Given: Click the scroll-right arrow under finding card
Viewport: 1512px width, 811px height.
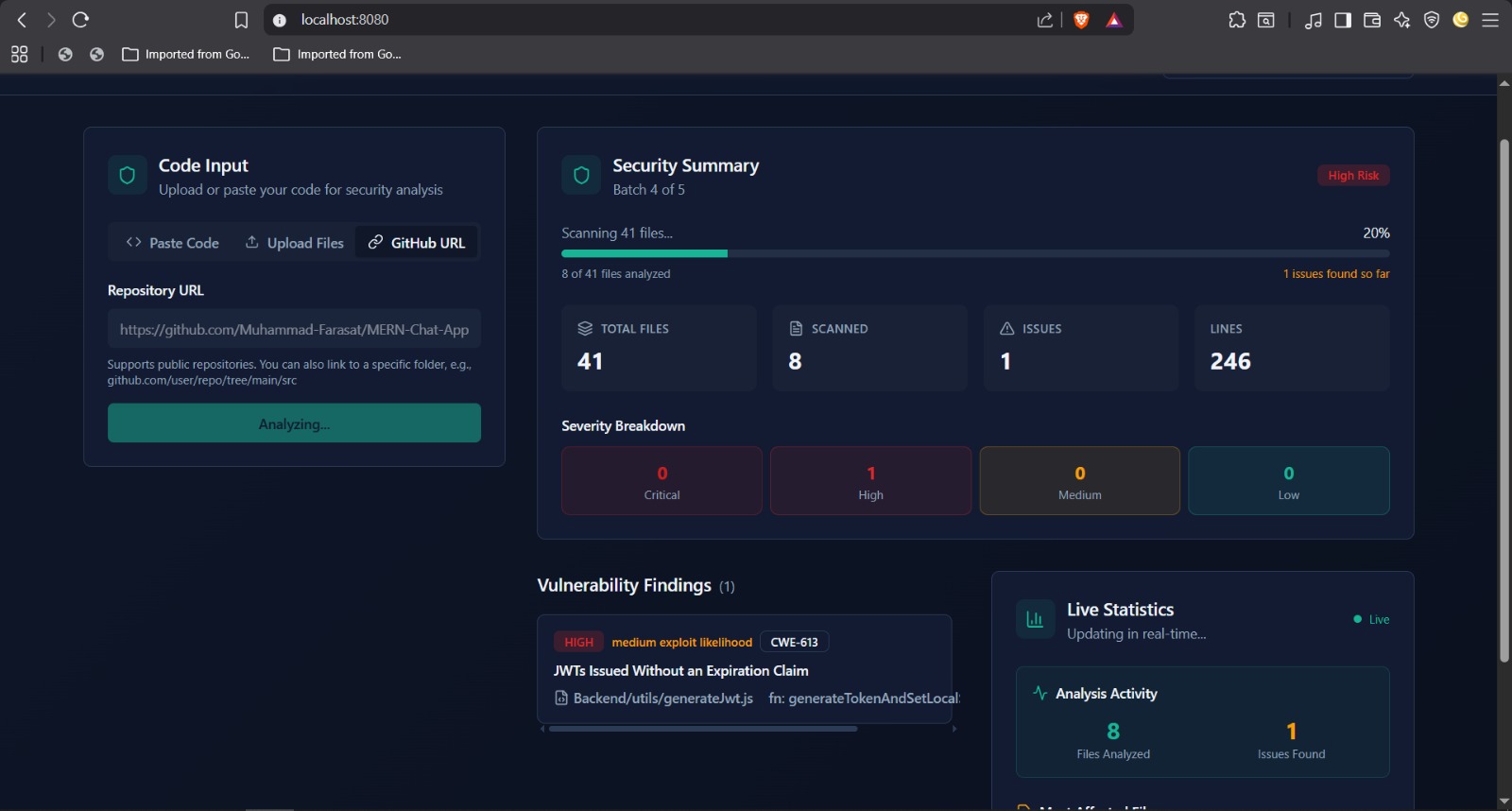Looking at the screenshot, I should tap(954, 729).
